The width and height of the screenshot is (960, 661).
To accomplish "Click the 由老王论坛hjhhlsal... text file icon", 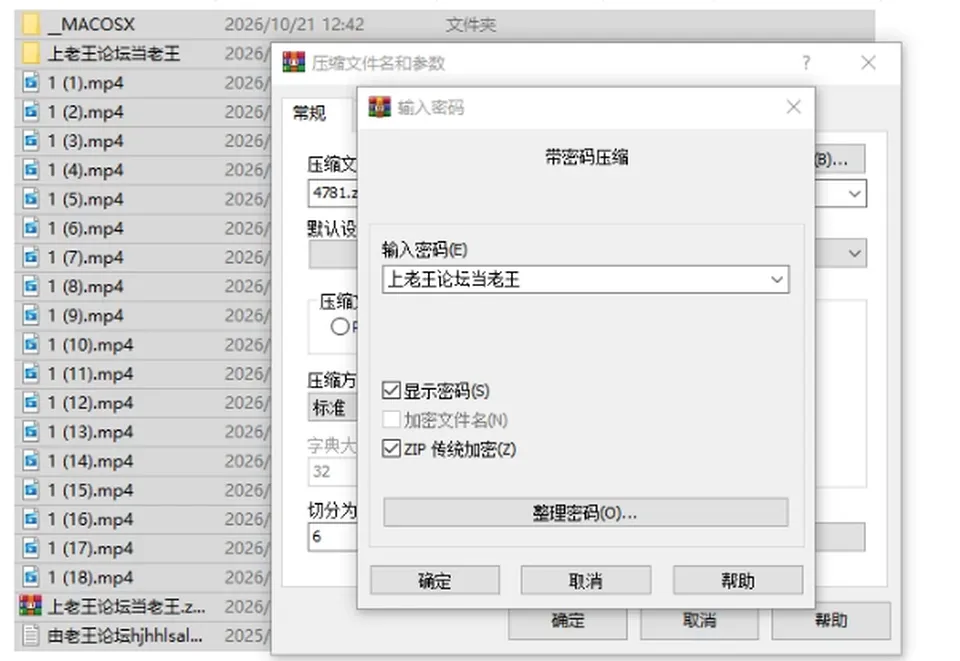I will pos(31,635).
